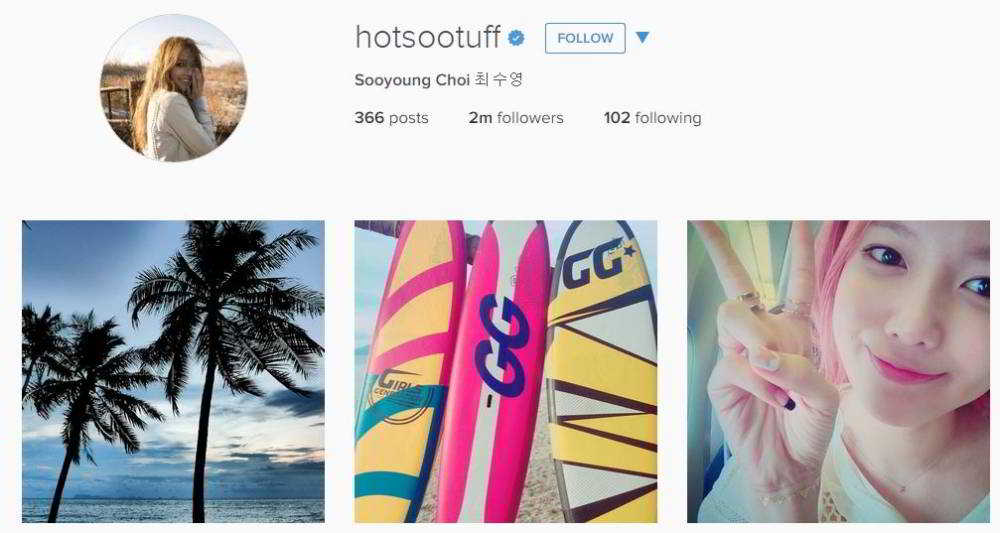Expand the dropdown arrow beside FOLLOW

coord(642,38)
